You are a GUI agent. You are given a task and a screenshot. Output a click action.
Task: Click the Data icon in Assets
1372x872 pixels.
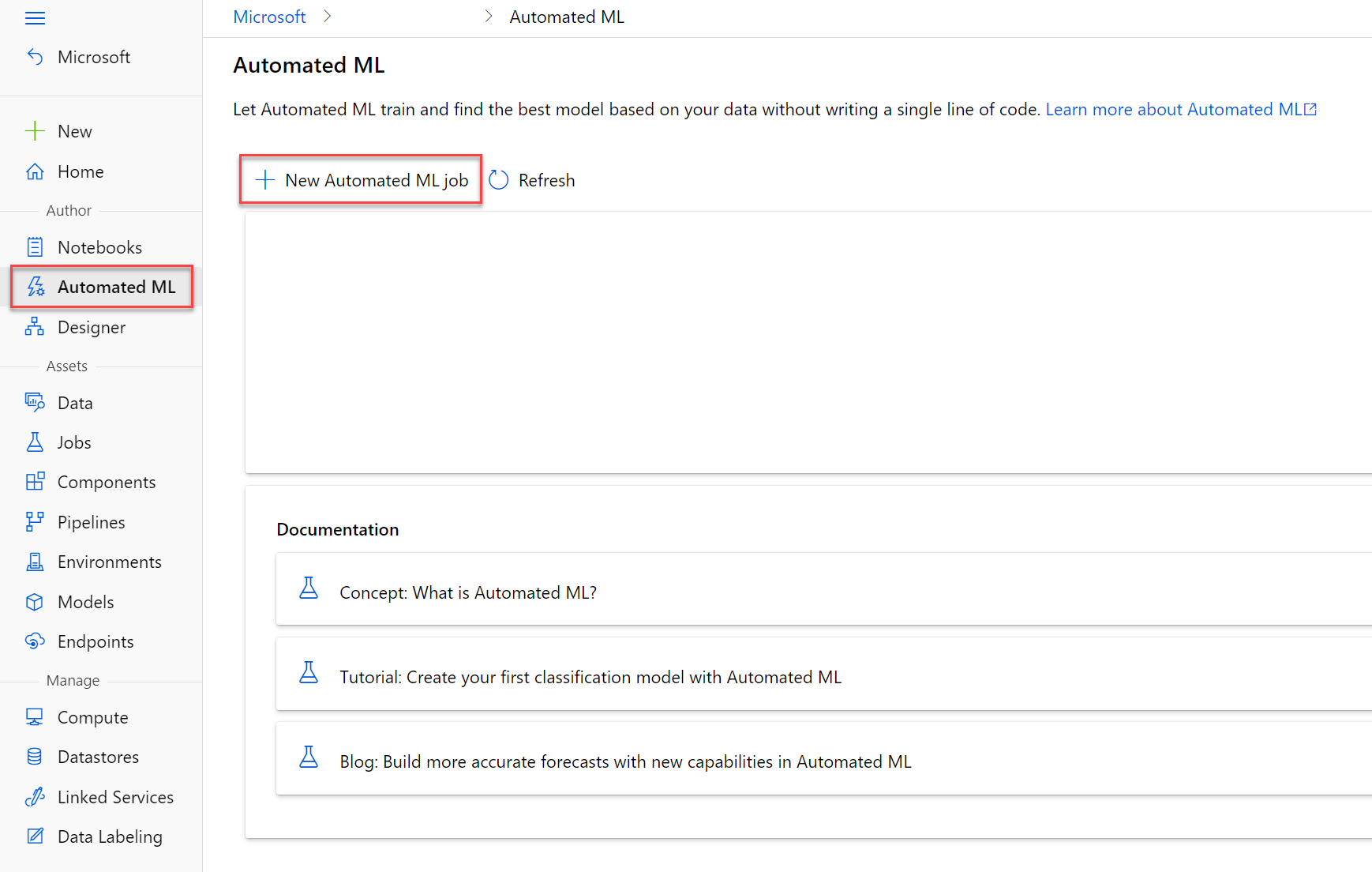35,403
